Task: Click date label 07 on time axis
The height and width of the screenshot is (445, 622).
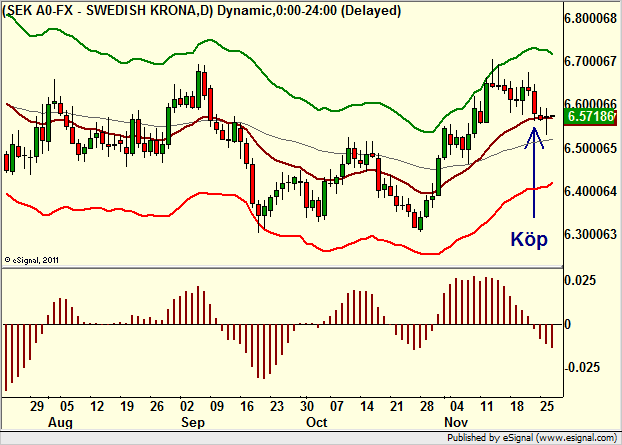Action: pos(337,407)
